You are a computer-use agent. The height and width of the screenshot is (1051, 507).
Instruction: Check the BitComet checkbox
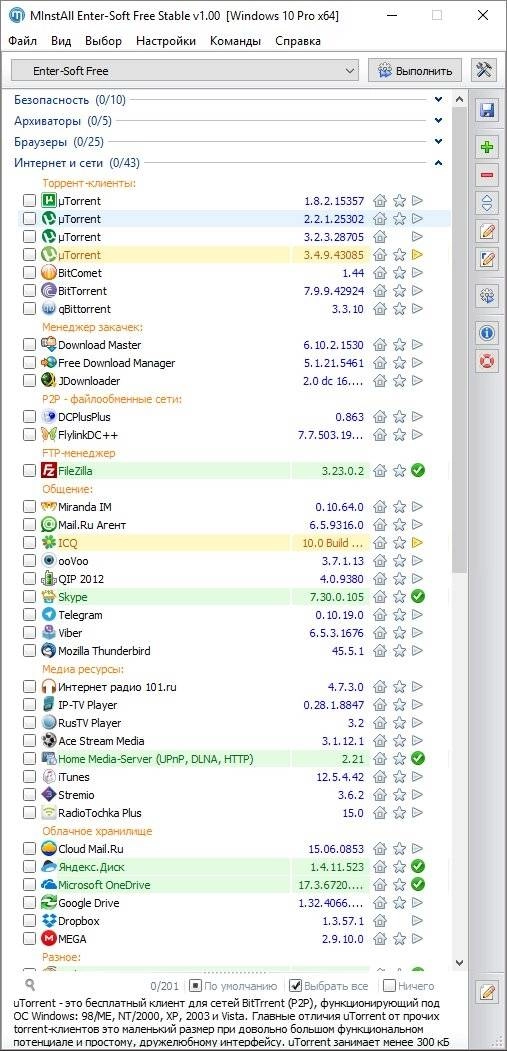pyautogui.click(x=30, y=273)
